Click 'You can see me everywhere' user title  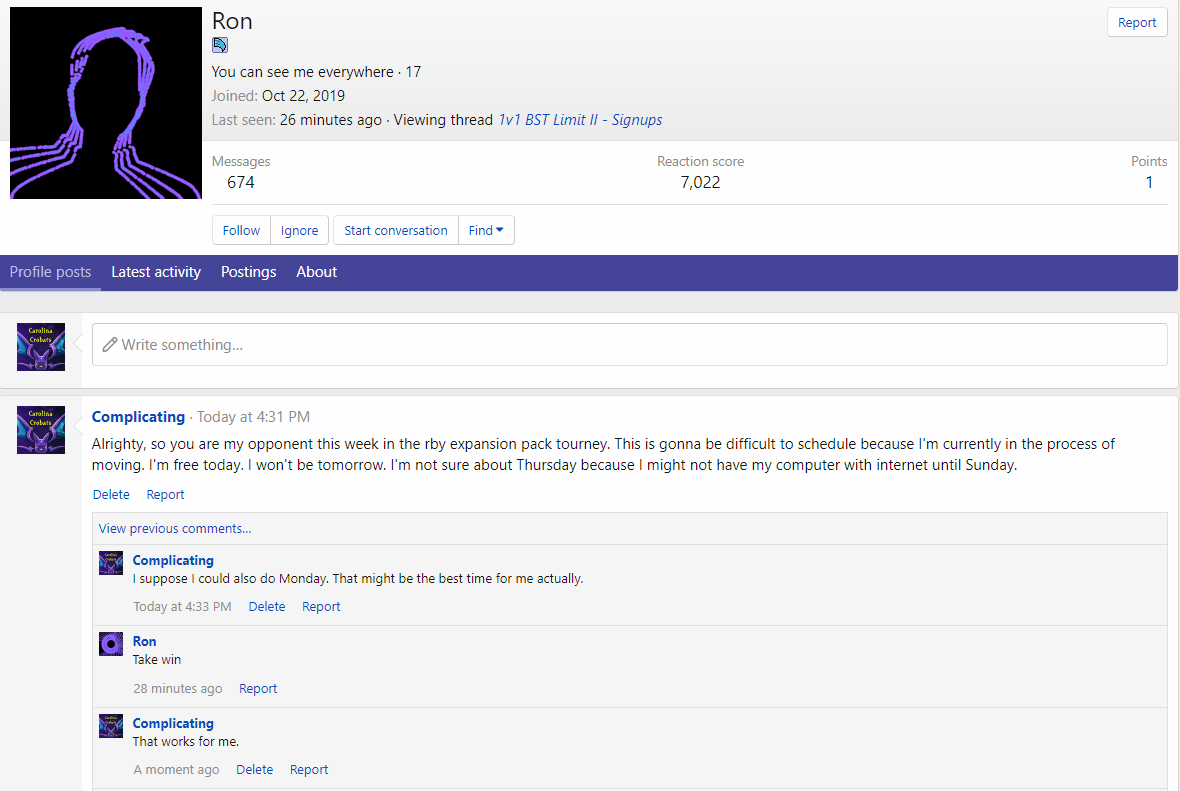tap(303, 71)
